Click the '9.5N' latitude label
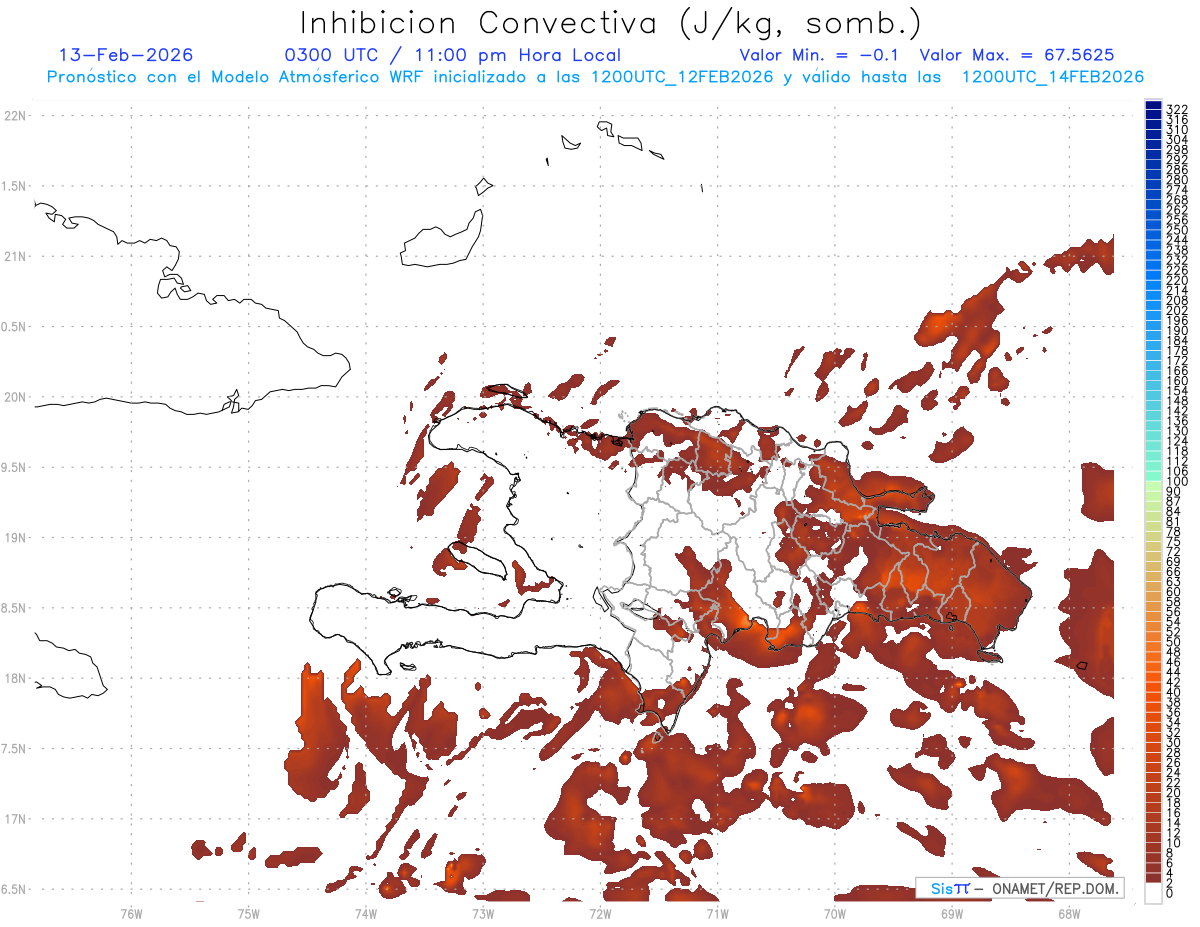Viewport: 1200px width, 927px height. (14, 467)
